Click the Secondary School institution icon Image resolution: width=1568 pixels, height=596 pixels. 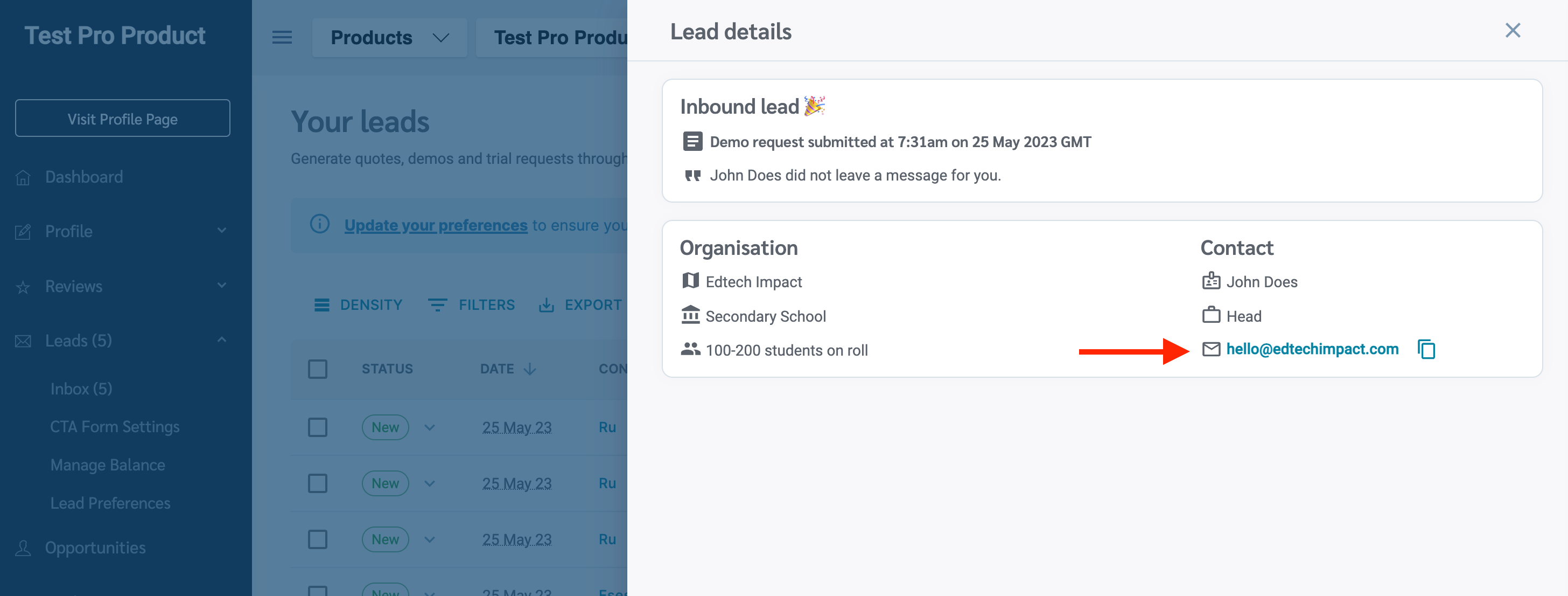coord(690,315)
